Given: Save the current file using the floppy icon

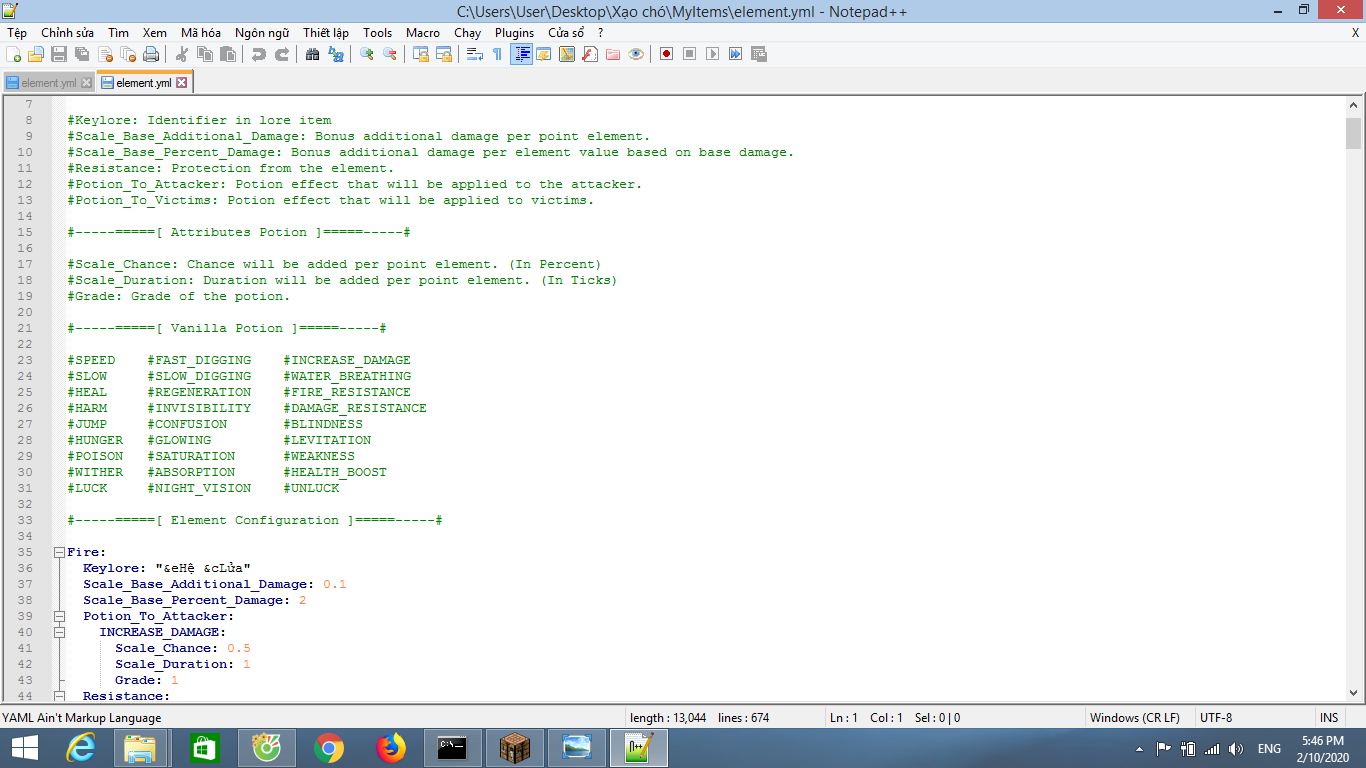Looking at the screenshot, I should [x=59, y=54].
